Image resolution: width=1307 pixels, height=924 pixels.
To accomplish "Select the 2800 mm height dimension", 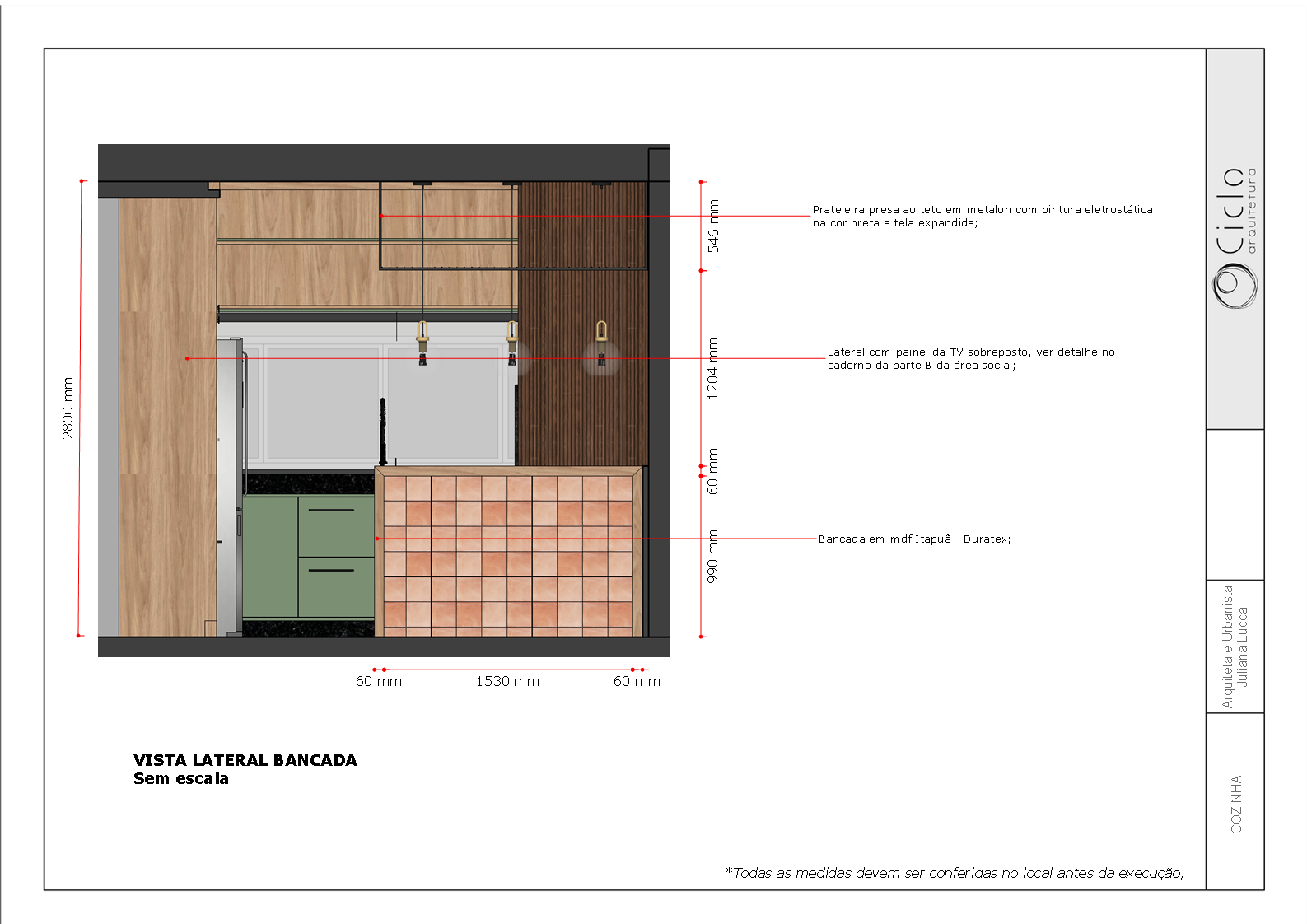I will [x=68, y=408].
